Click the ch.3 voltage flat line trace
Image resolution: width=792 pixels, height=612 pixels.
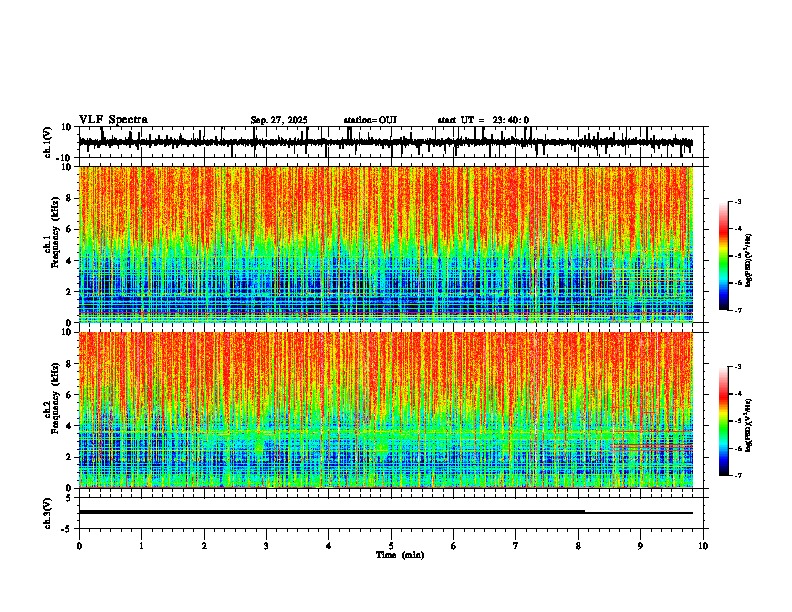(386, 512)
